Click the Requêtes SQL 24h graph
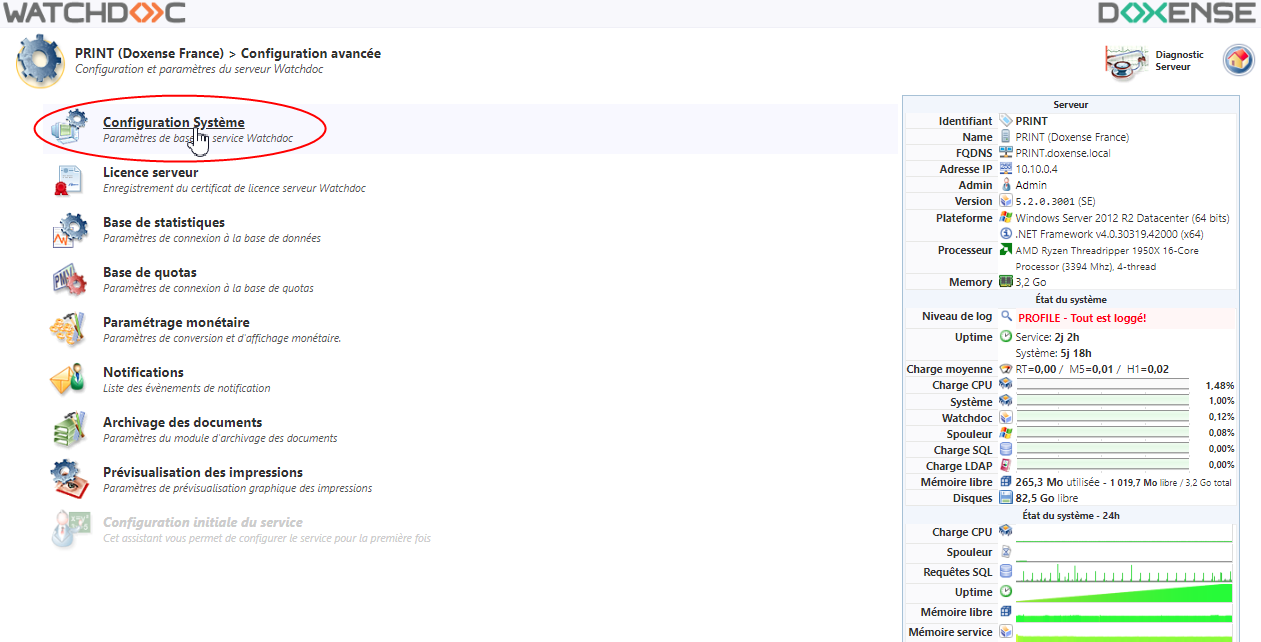The height and width of the screenshot is (642, 1261). click(1124, 572)
